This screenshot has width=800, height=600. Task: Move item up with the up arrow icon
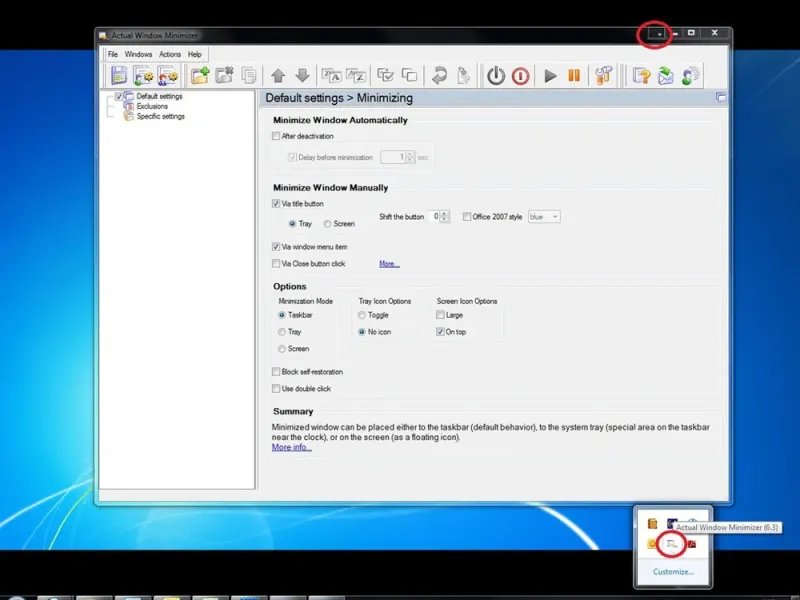(x=278, y=76)
